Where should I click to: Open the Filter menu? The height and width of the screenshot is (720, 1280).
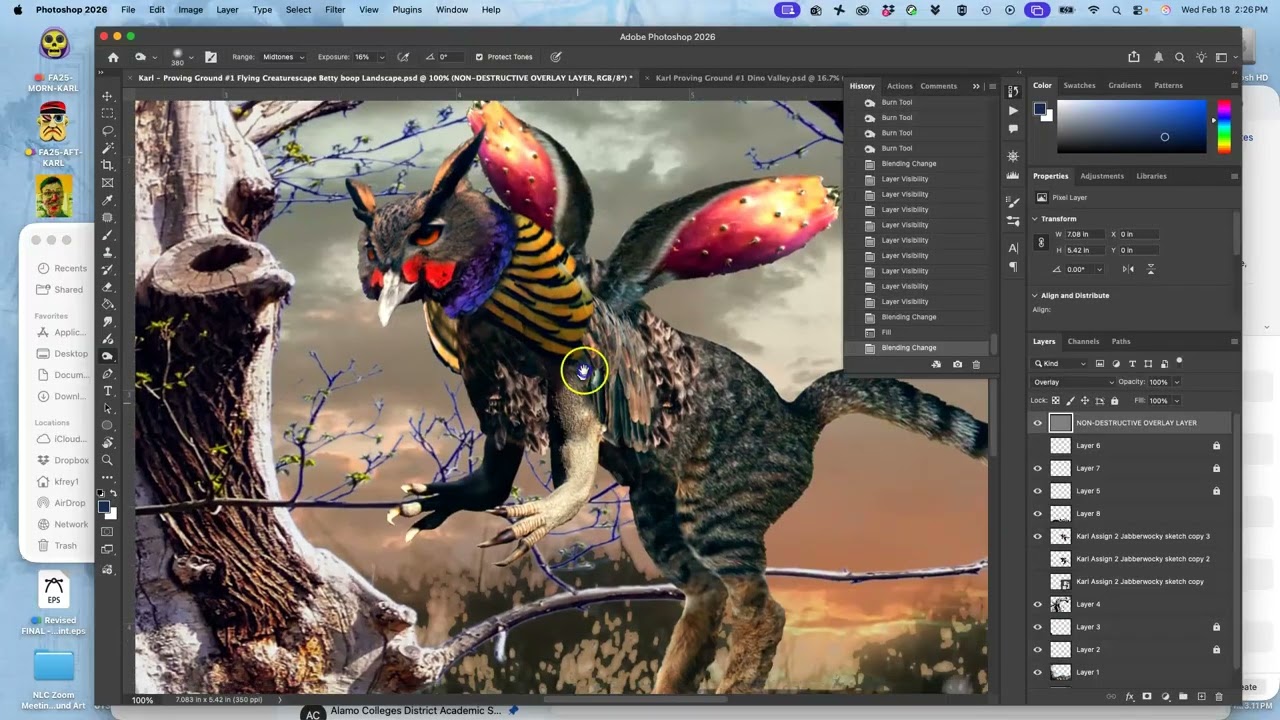coord(335,10)
